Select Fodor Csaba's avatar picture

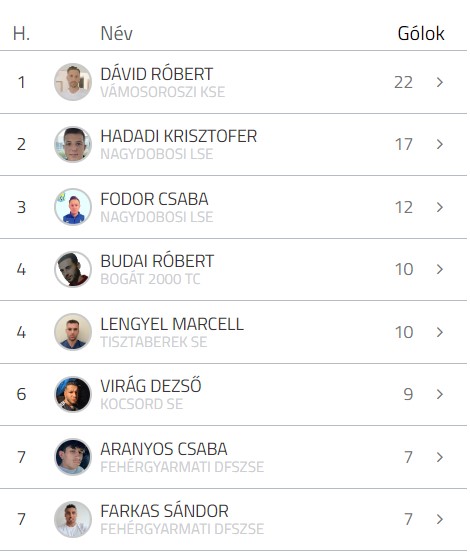pos(73,207)
